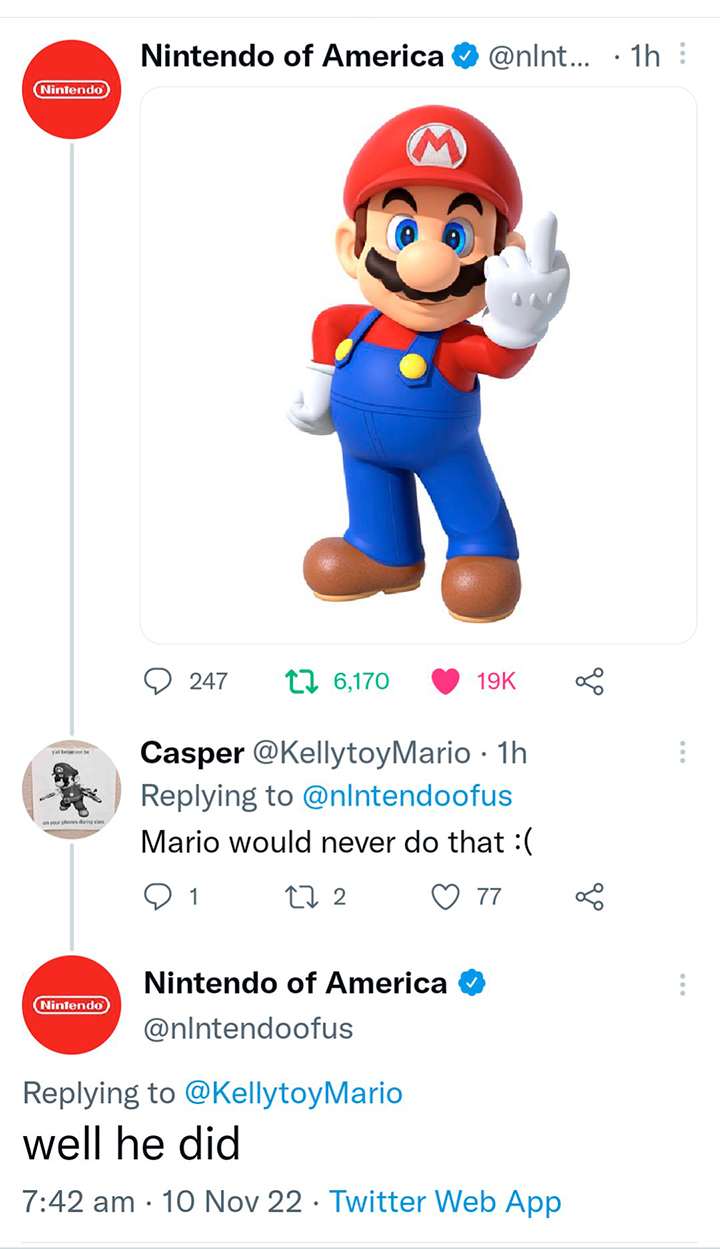
Task: Open the Twitter Web App source link
Action: click(445, 1201)
